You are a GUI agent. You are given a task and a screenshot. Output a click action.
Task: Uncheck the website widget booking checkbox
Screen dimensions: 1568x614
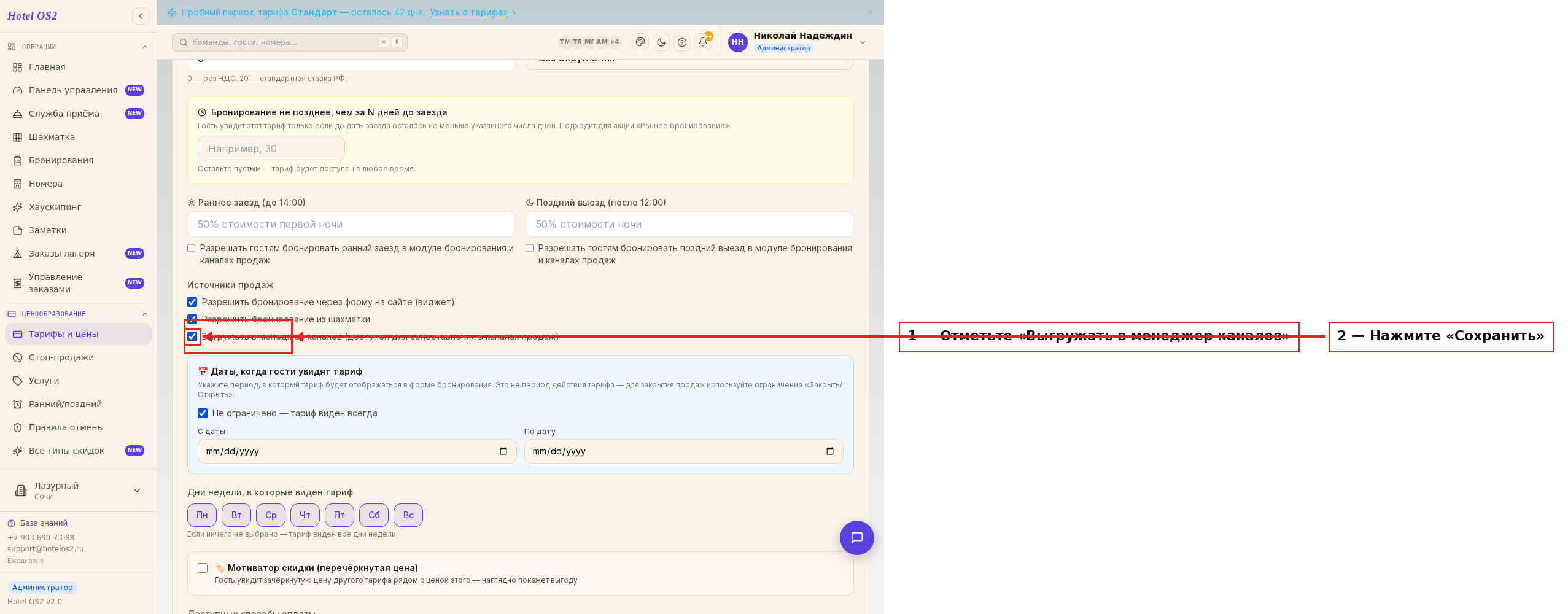click(192, 302)
